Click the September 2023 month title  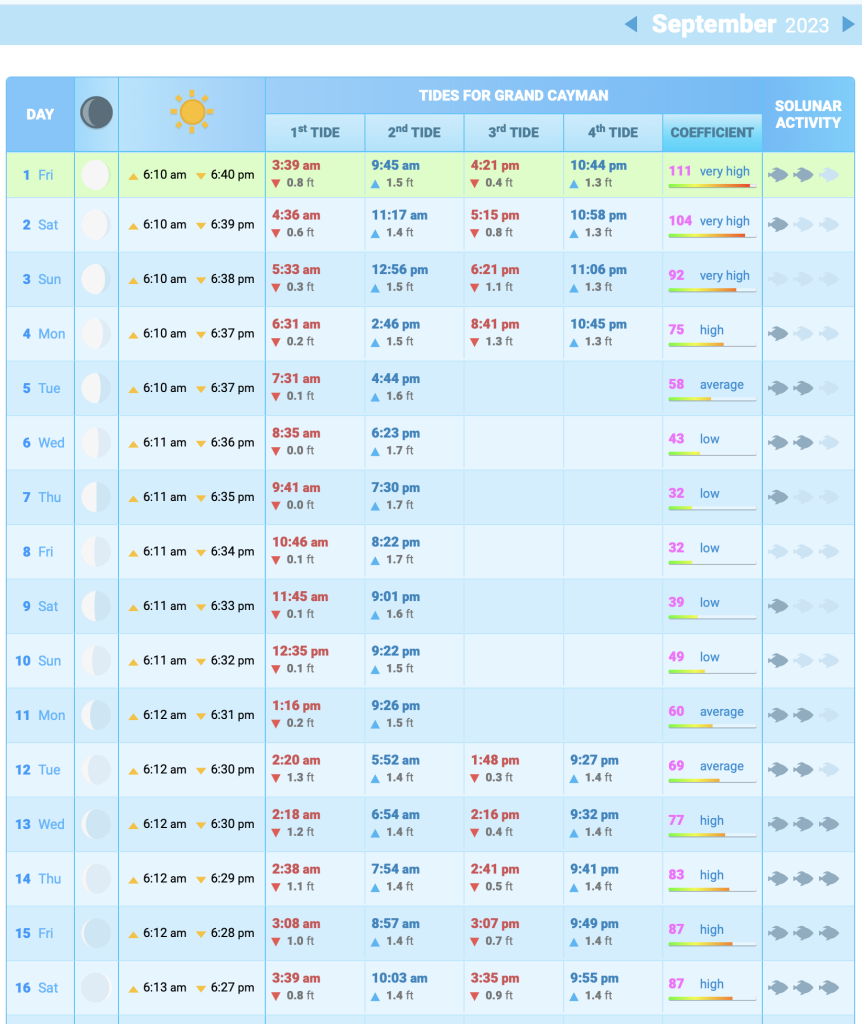click(x=739, y=24)
